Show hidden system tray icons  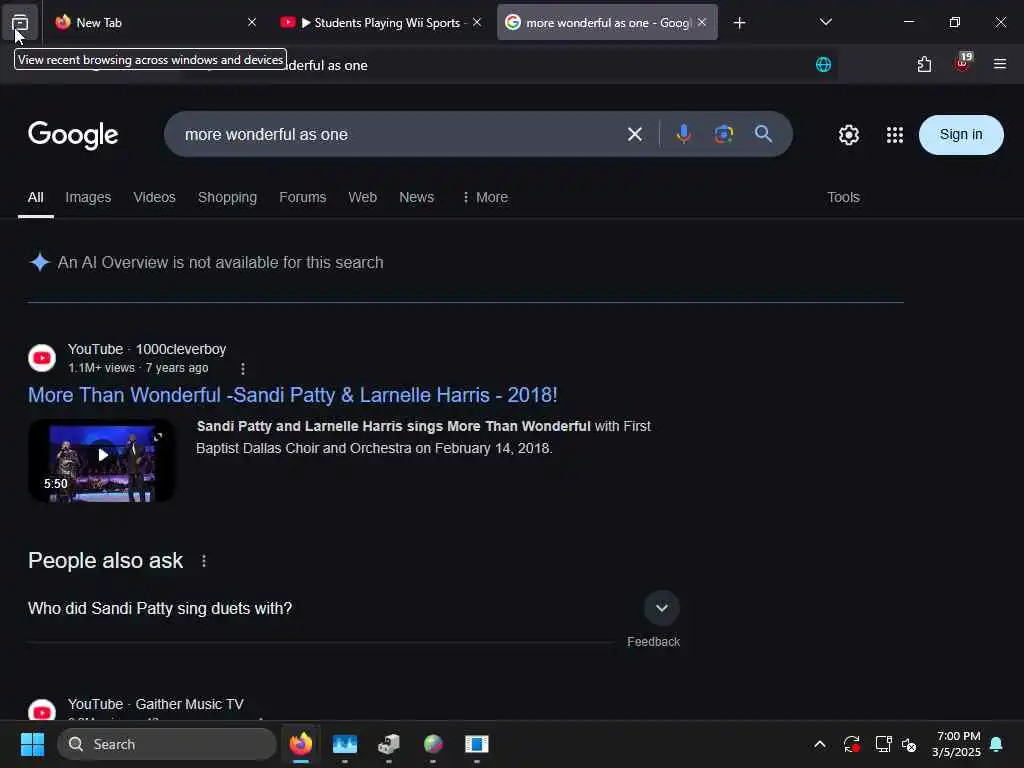(820, 744)
